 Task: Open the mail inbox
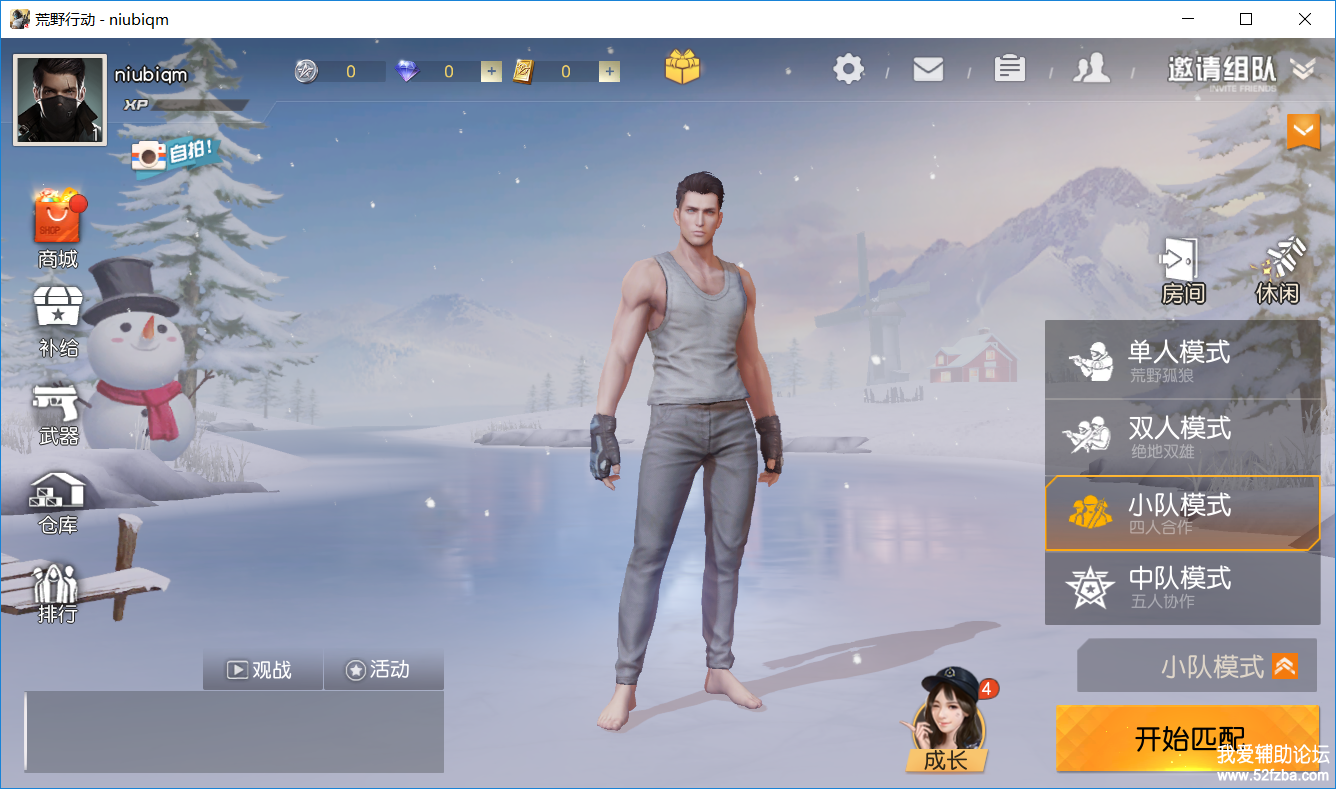[x=928, y=69]
